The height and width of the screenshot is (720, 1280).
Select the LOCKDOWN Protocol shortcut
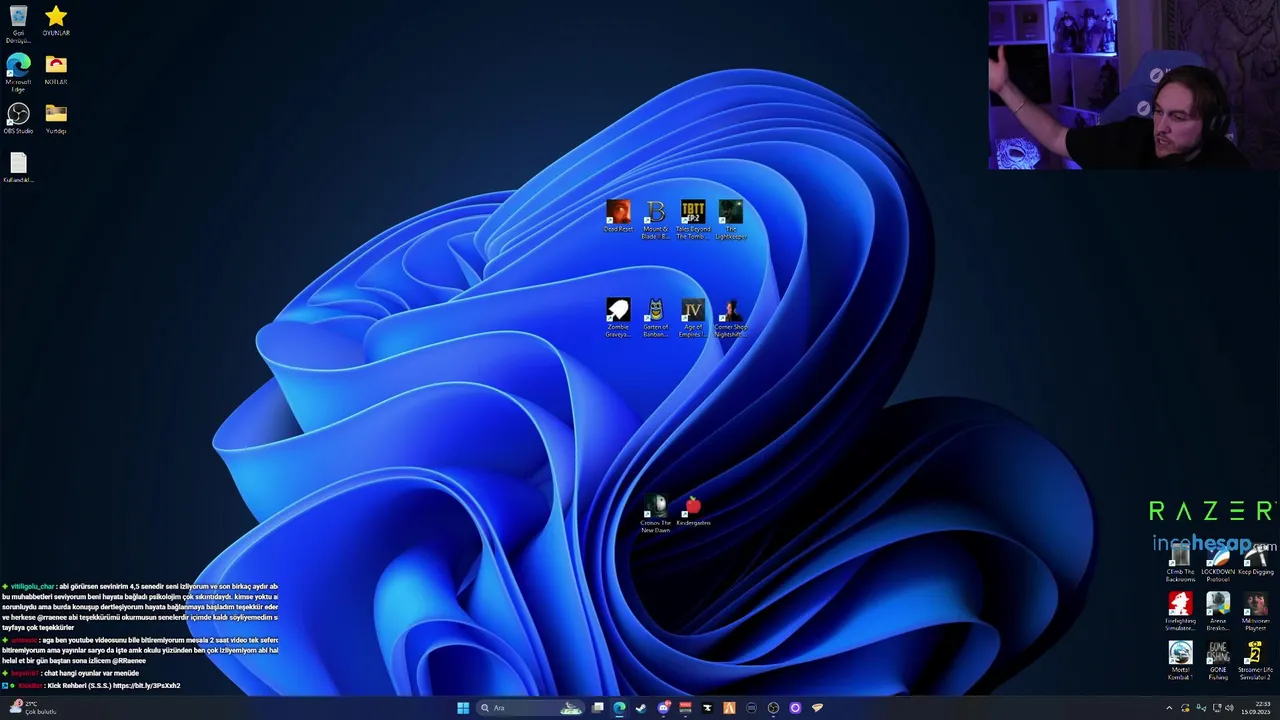pos(1217,562)
